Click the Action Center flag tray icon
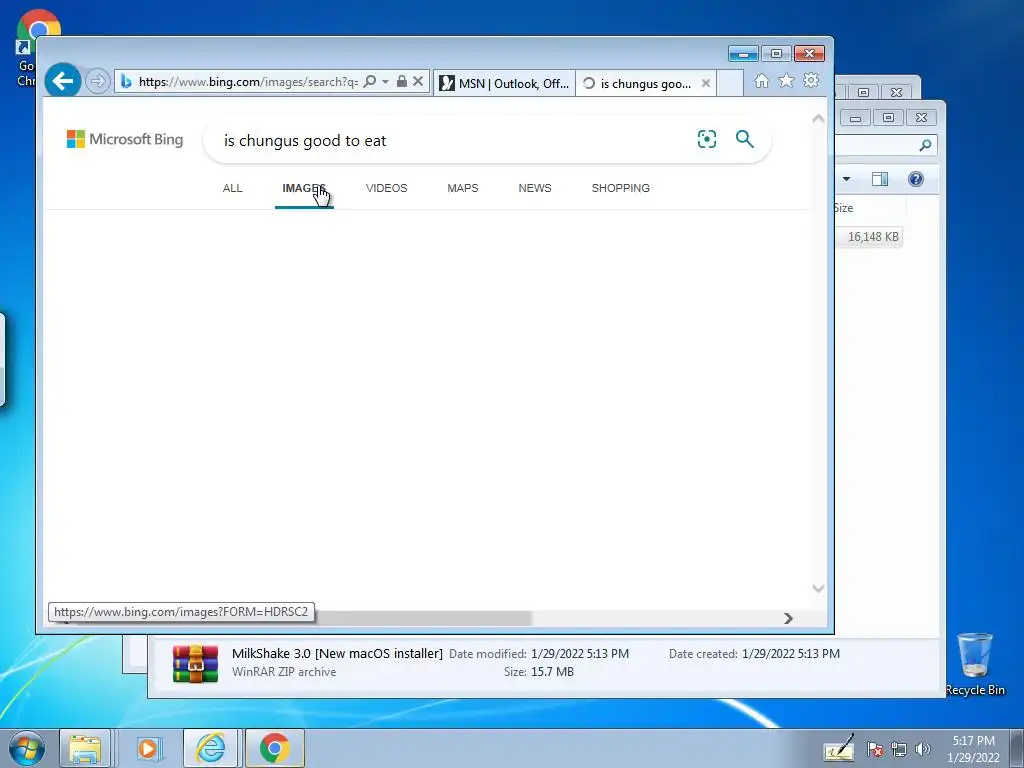1024x768 pixels. point(874,750)
